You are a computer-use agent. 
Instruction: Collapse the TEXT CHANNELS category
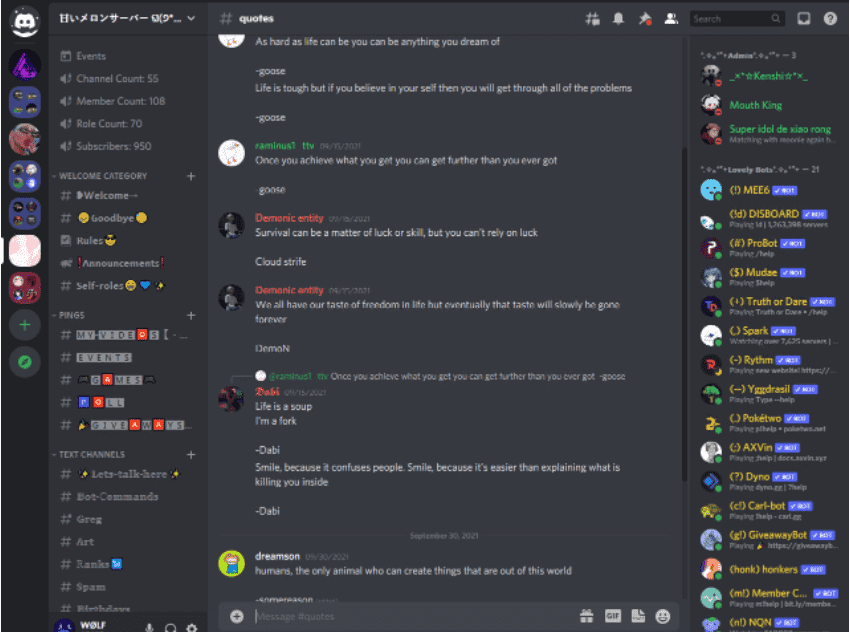click(x=89, y=454)
